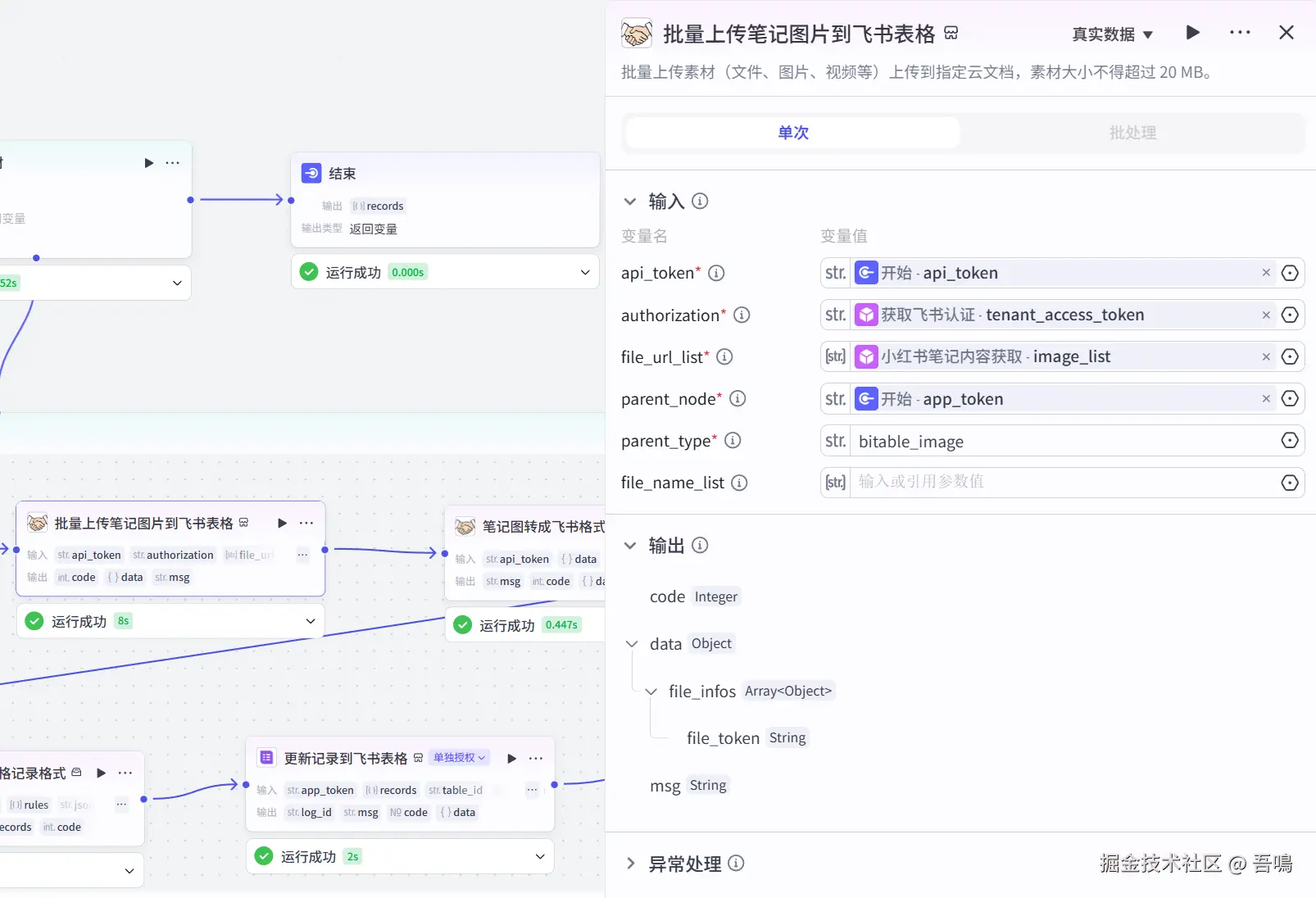Show hidden inputs on 更新记录到飞书表格 node
This screenshot has height=898, width=1316.
532,790
